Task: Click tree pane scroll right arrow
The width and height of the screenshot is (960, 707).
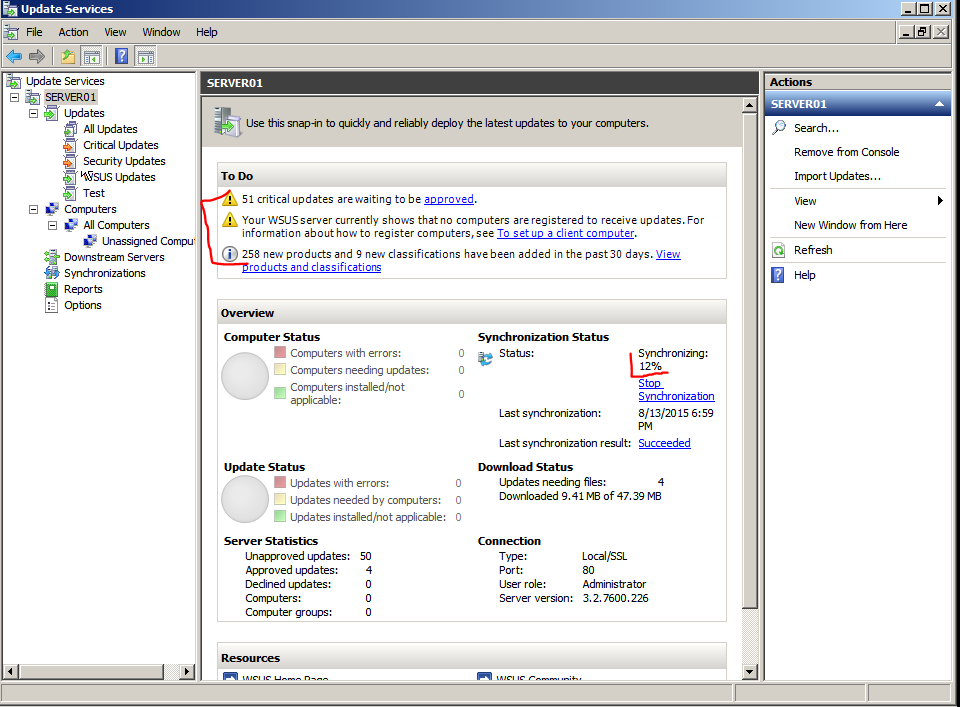Action: point(187,671)
